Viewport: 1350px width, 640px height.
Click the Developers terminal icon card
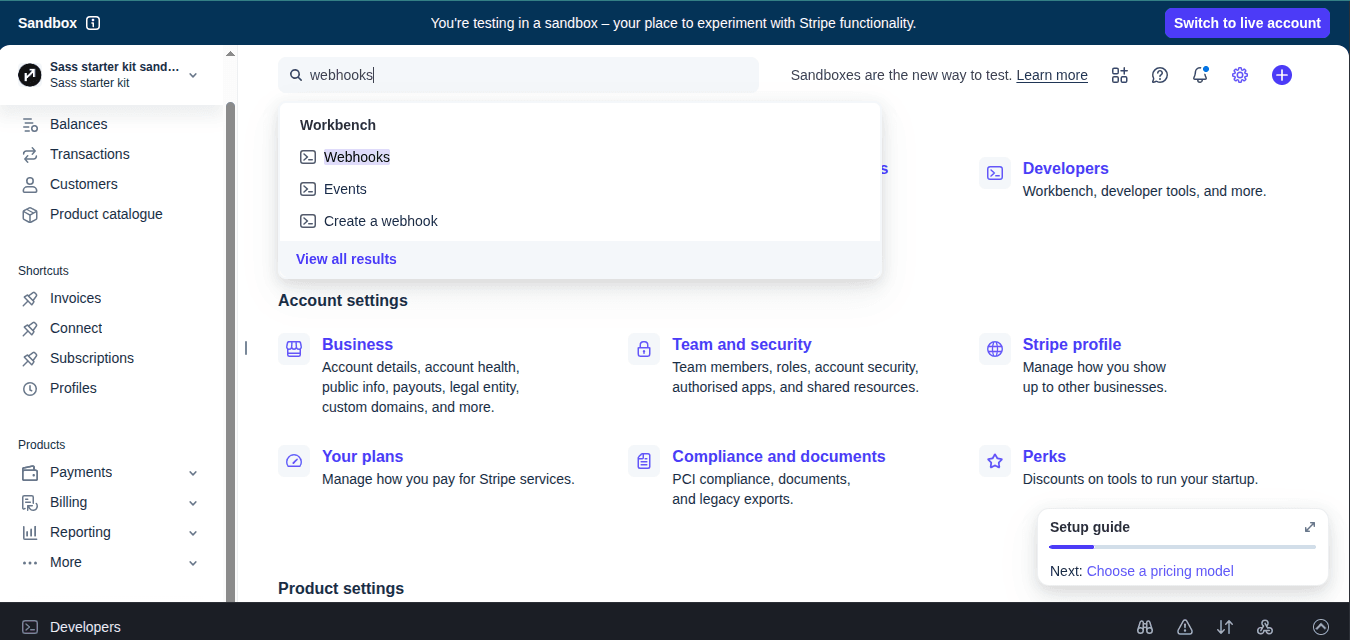click(995, 173)
